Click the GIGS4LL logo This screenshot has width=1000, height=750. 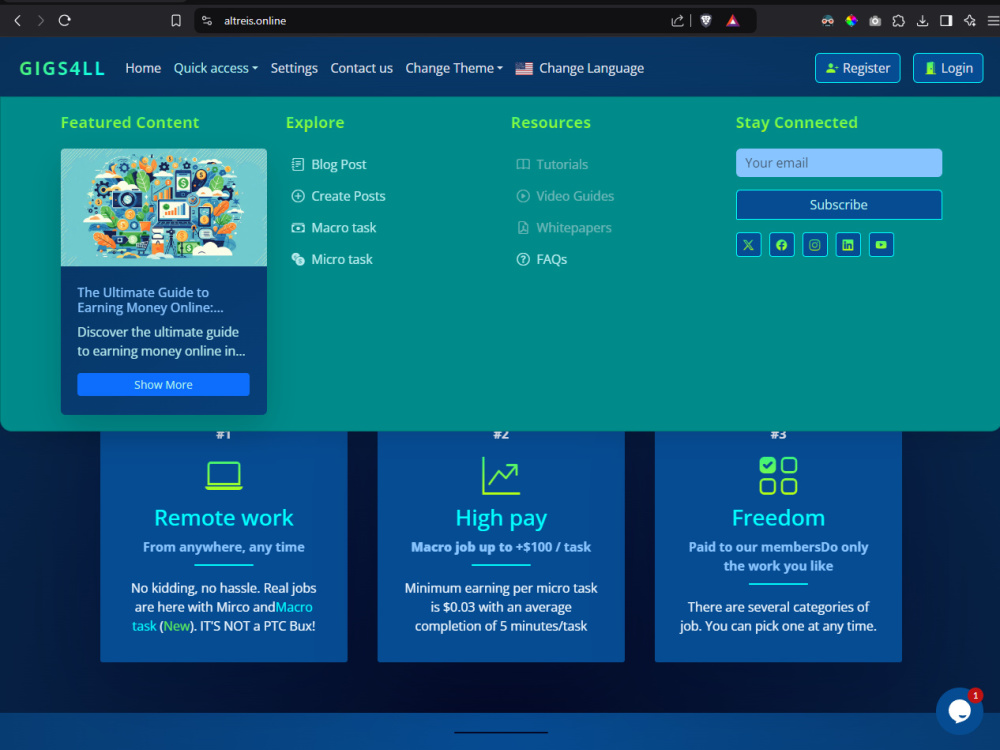(x=62, y=68)
